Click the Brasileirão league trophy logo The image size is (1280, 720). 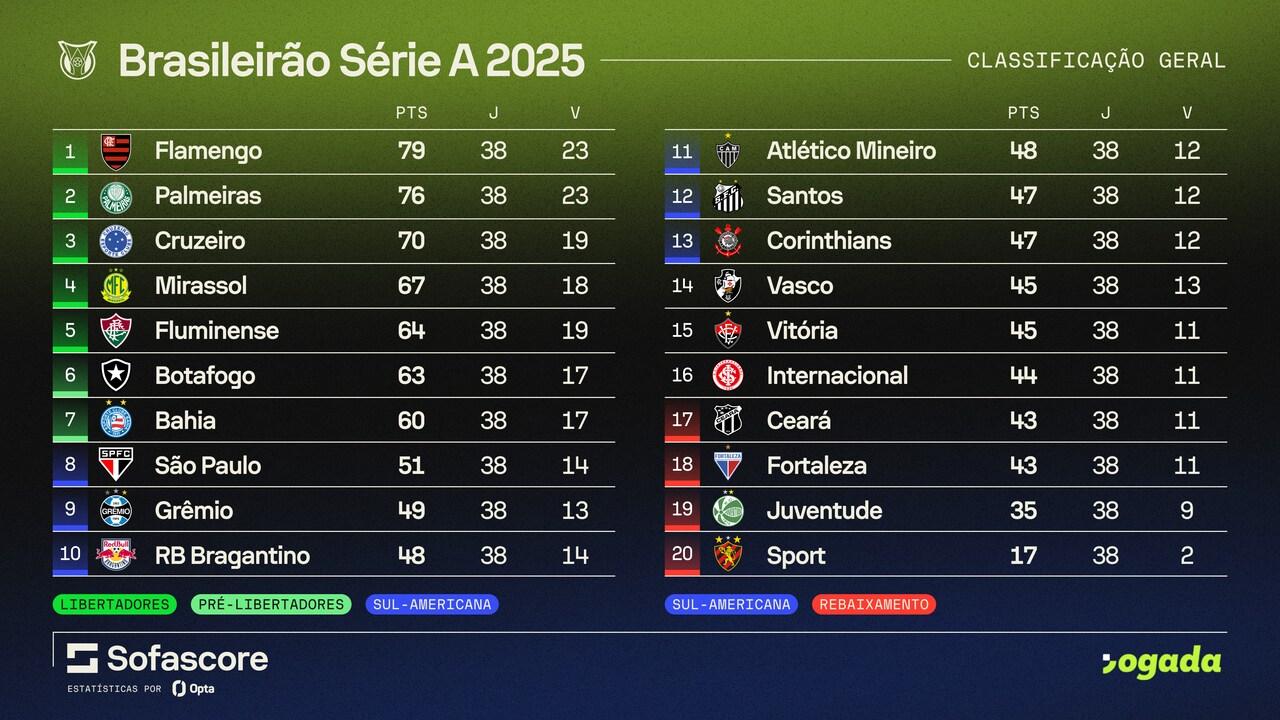75,60
